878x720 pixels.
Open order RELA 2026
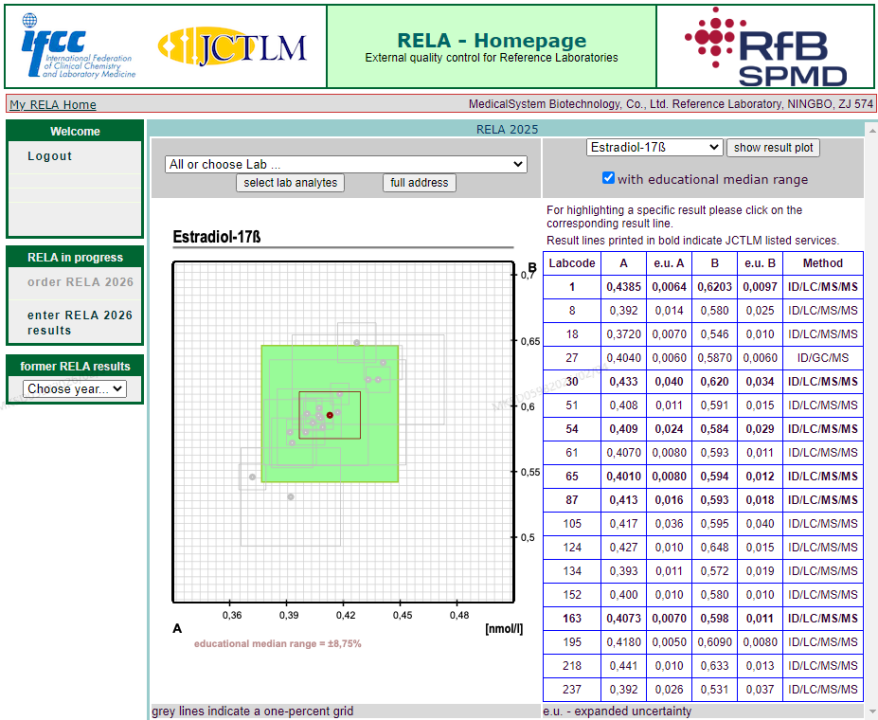click(x=80, y=282)
